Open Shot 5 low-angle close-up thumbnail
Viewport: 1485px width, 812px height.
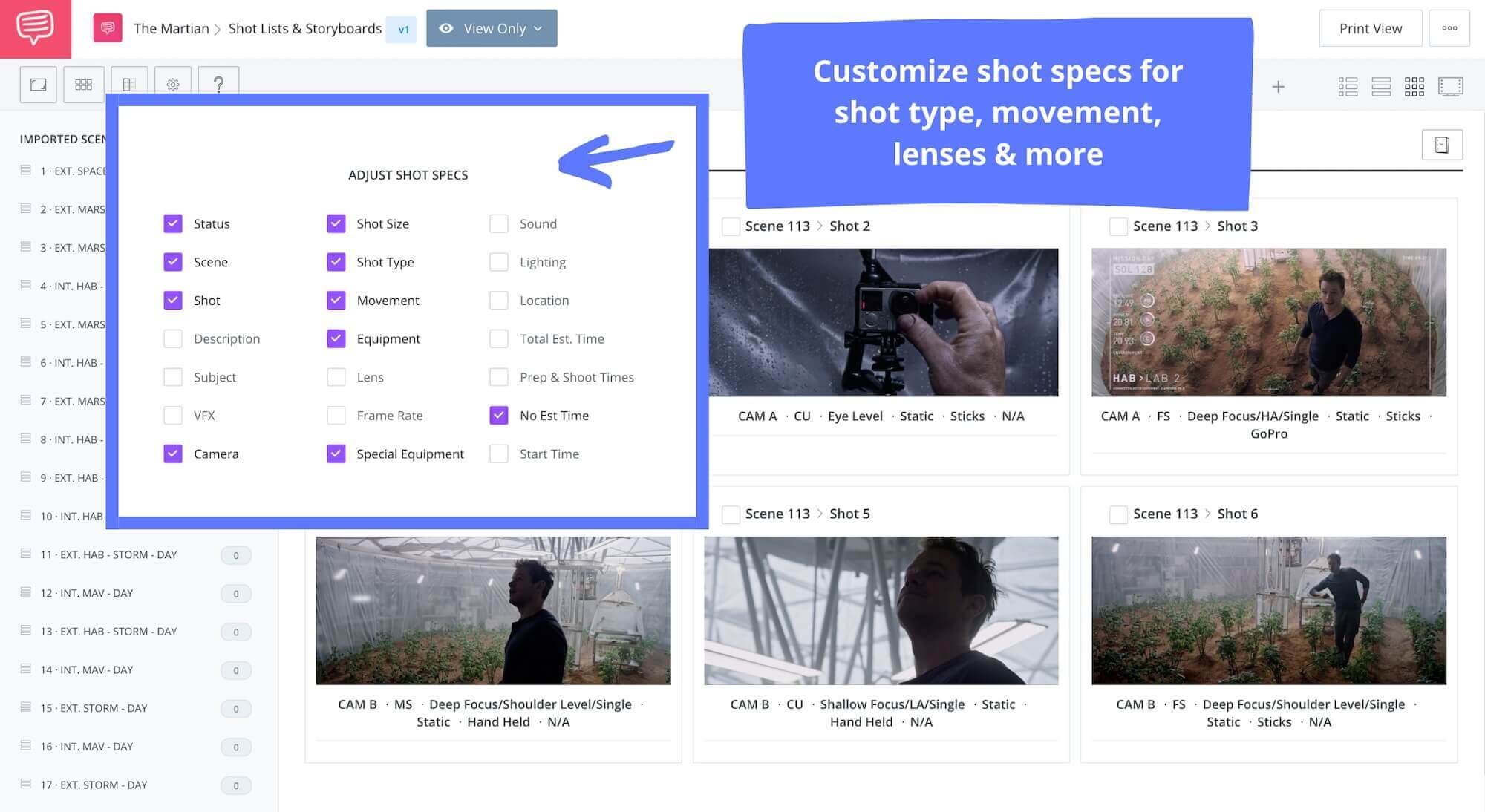click(881, 610)
